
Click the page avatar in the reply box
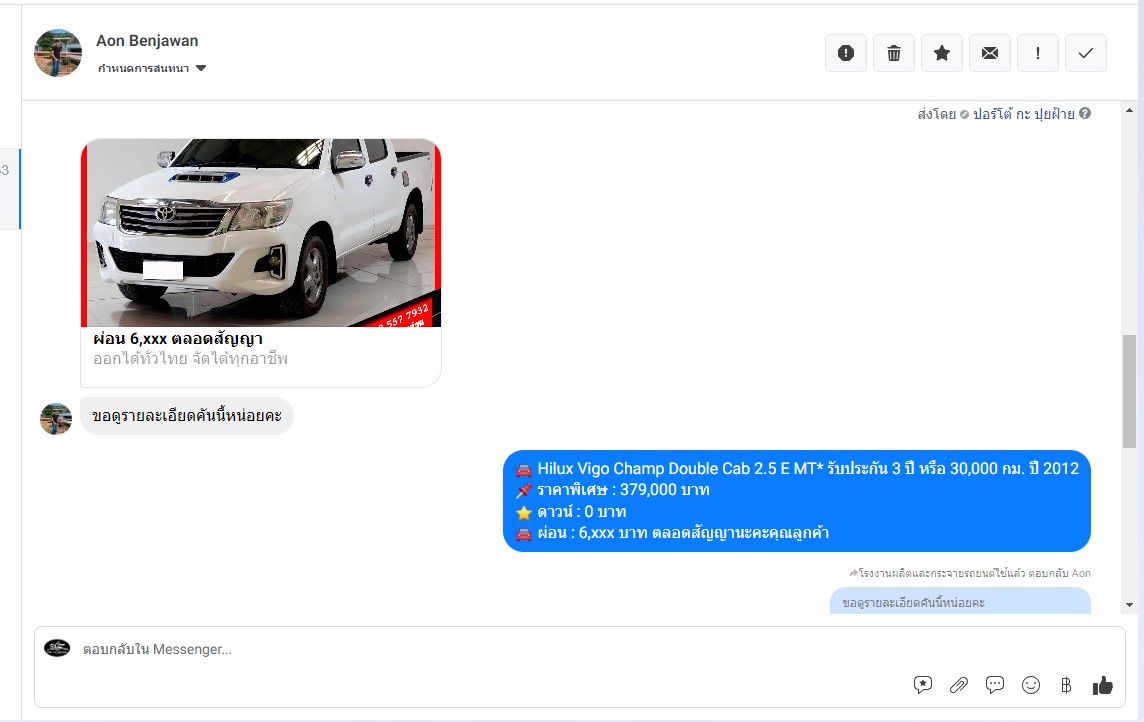click(57, 648)
